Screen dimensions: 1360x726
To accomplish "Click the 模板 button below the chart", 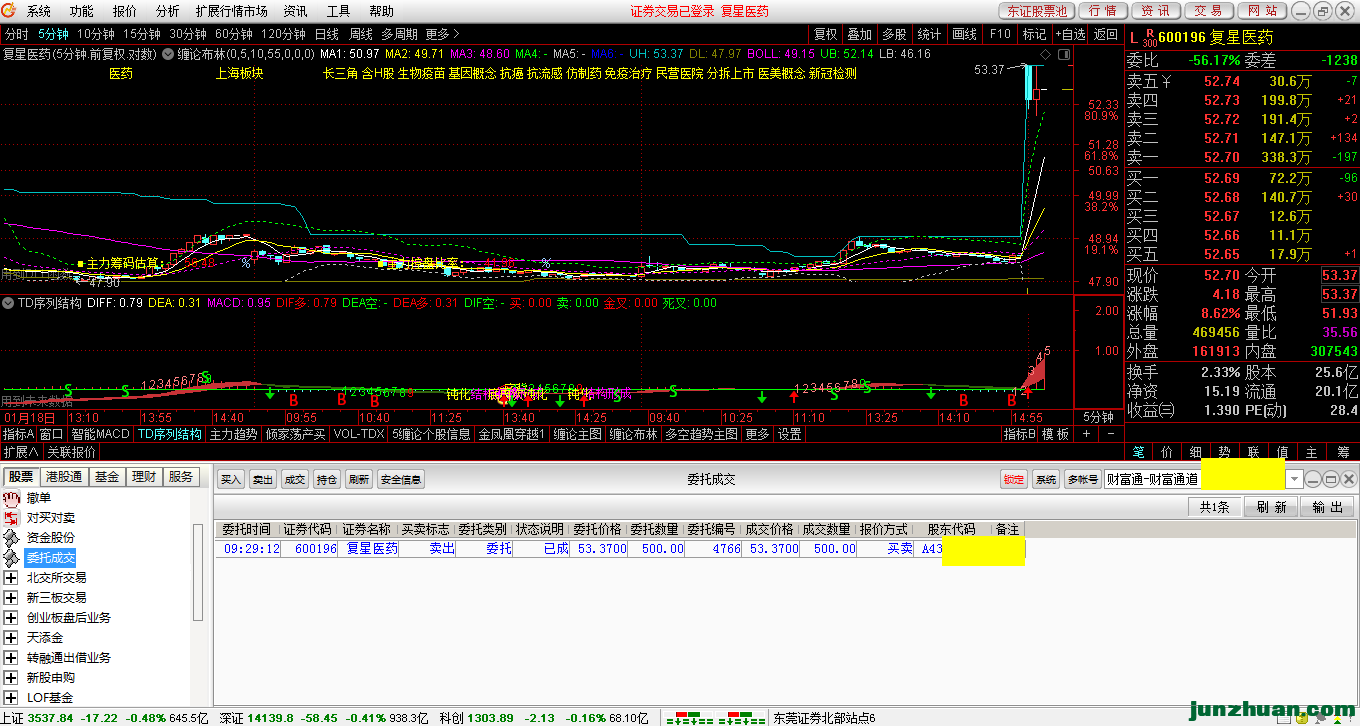I will tap(1056, 434).
